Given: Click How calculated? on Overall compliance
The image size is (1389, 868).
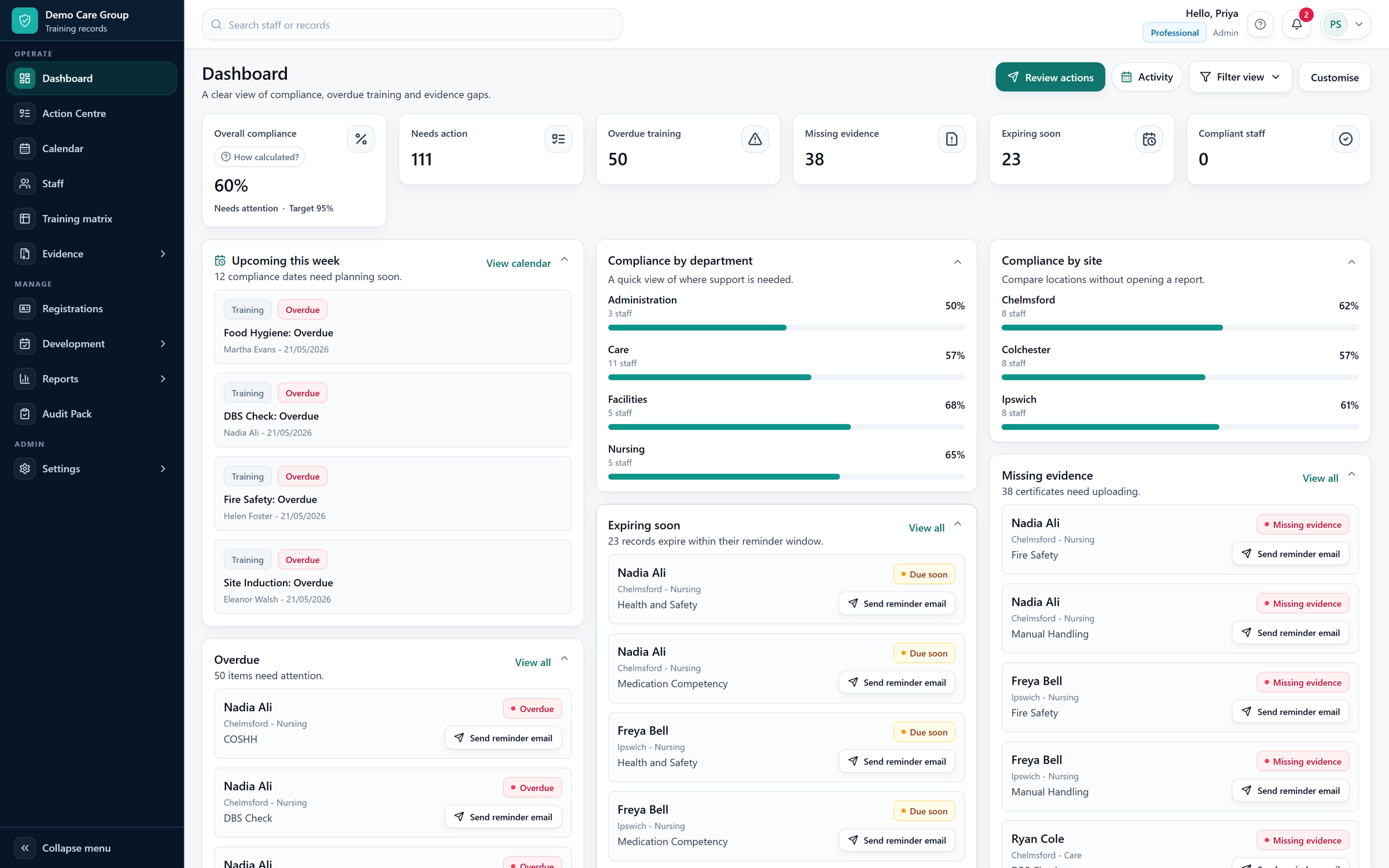Looking at the screenshot, I should coord(260,157).
